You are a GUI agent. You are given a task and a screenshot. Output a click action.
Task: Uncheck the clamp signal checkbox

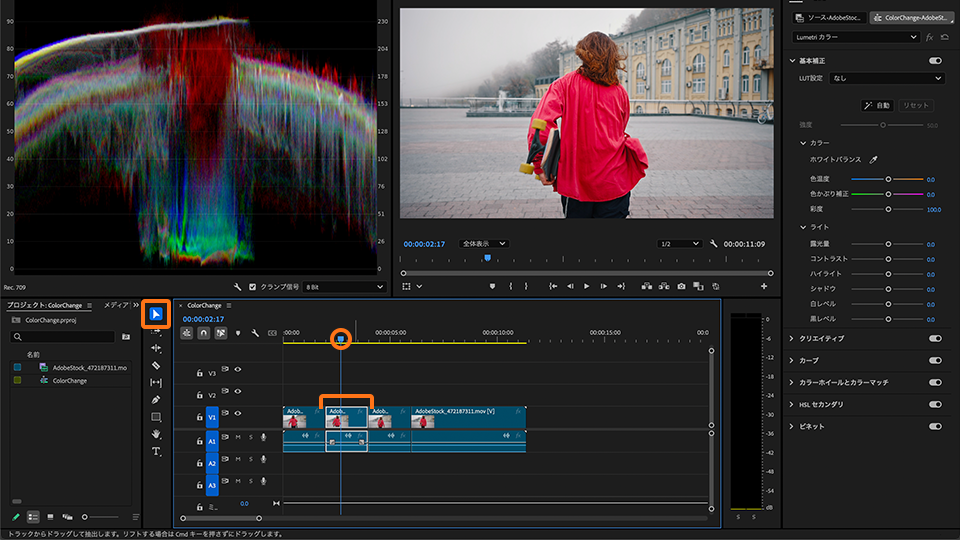click(x=252, y=286)
